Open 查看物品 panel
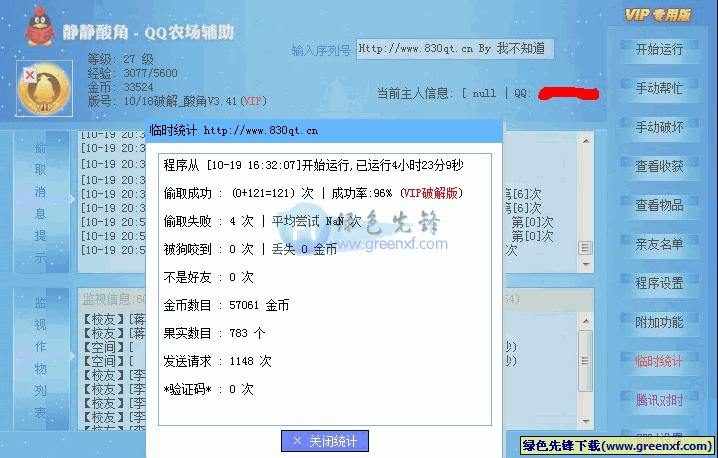Screen dimensions: 718x458 [x=659, y=205]
